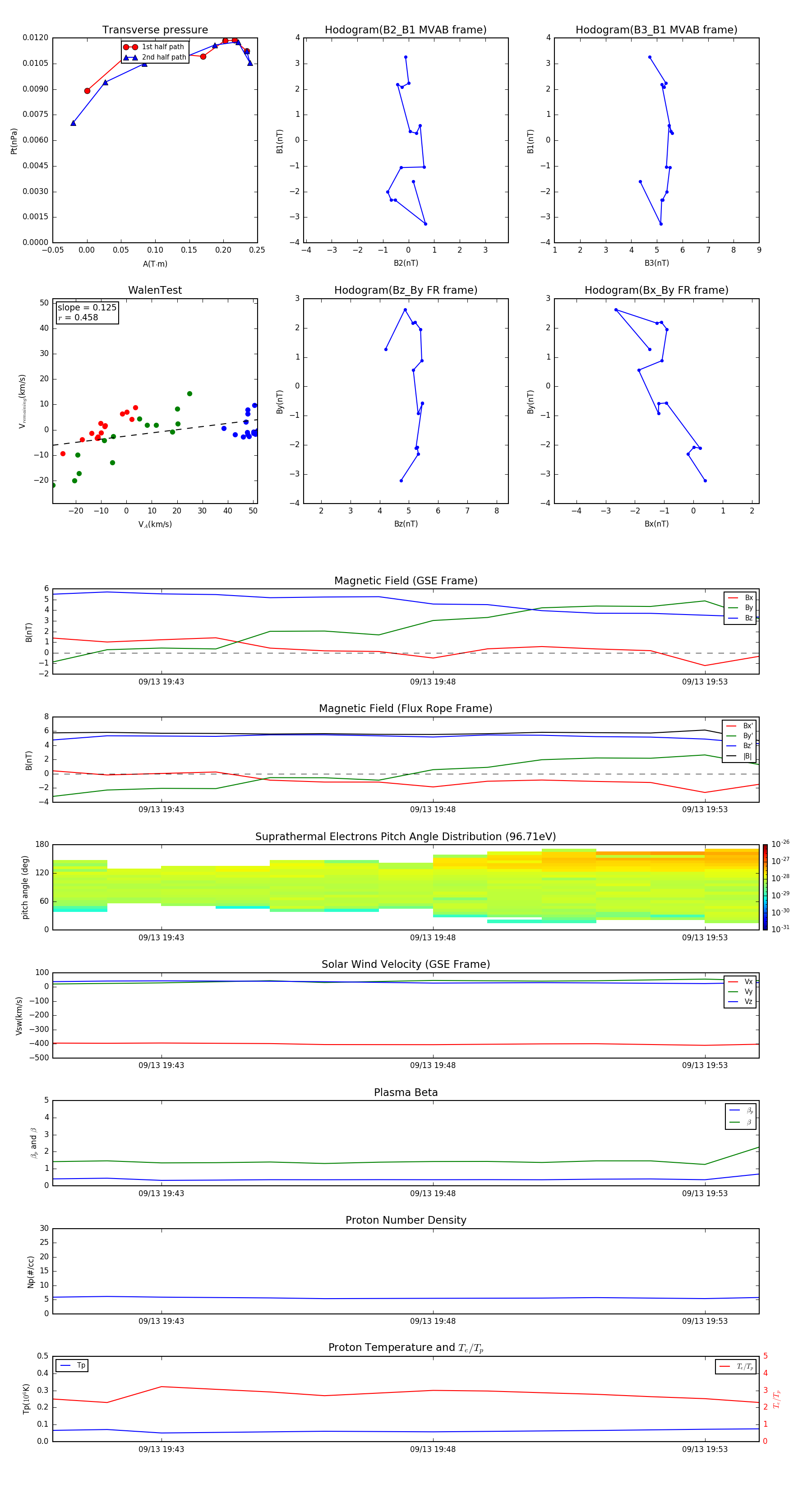Click leftmost blue triangle in Transverse pressure plot

coord(74,123)
